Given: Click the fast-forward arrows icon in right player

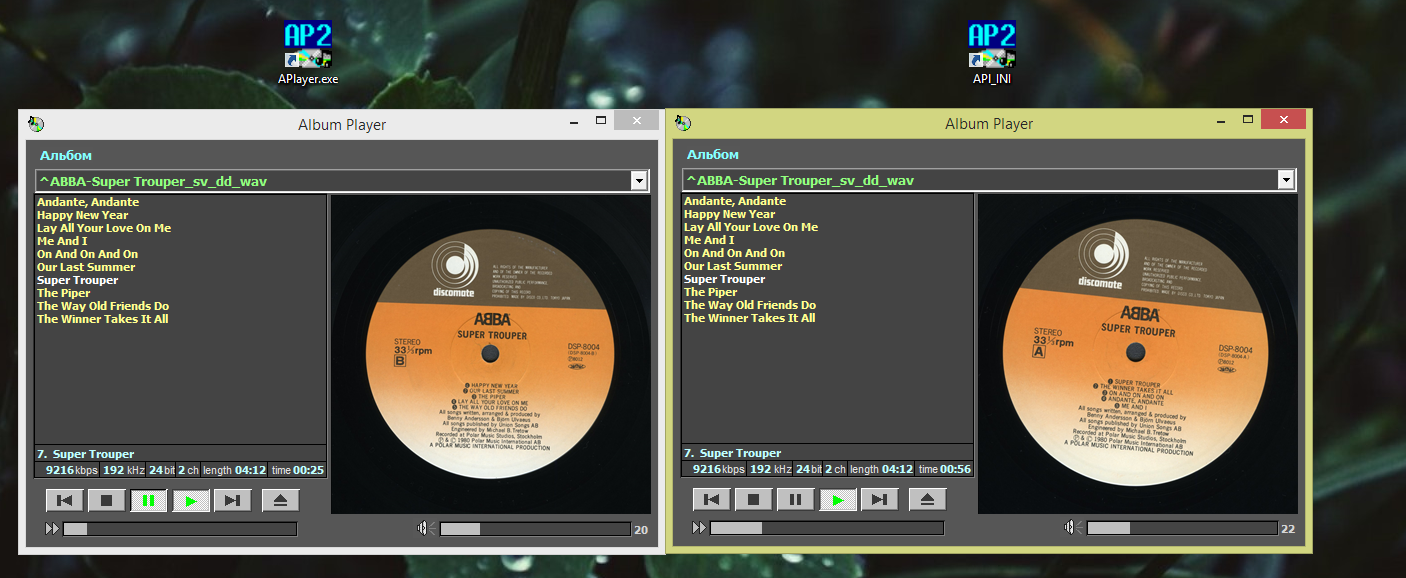Looking at the screenshot, I should point(698,528).
